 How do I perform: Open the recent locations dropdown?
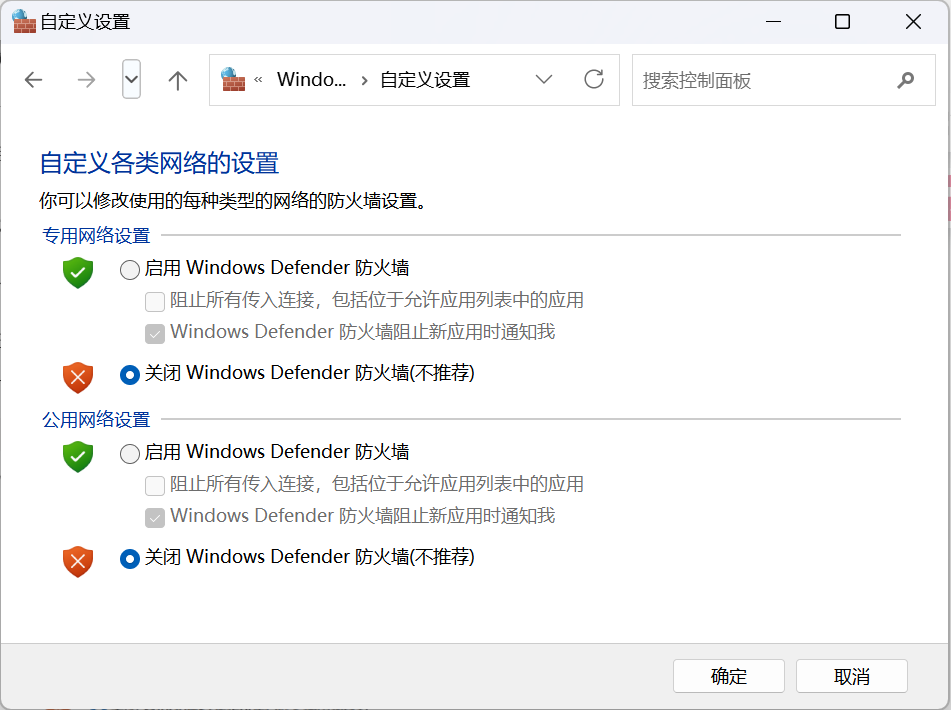131,79
